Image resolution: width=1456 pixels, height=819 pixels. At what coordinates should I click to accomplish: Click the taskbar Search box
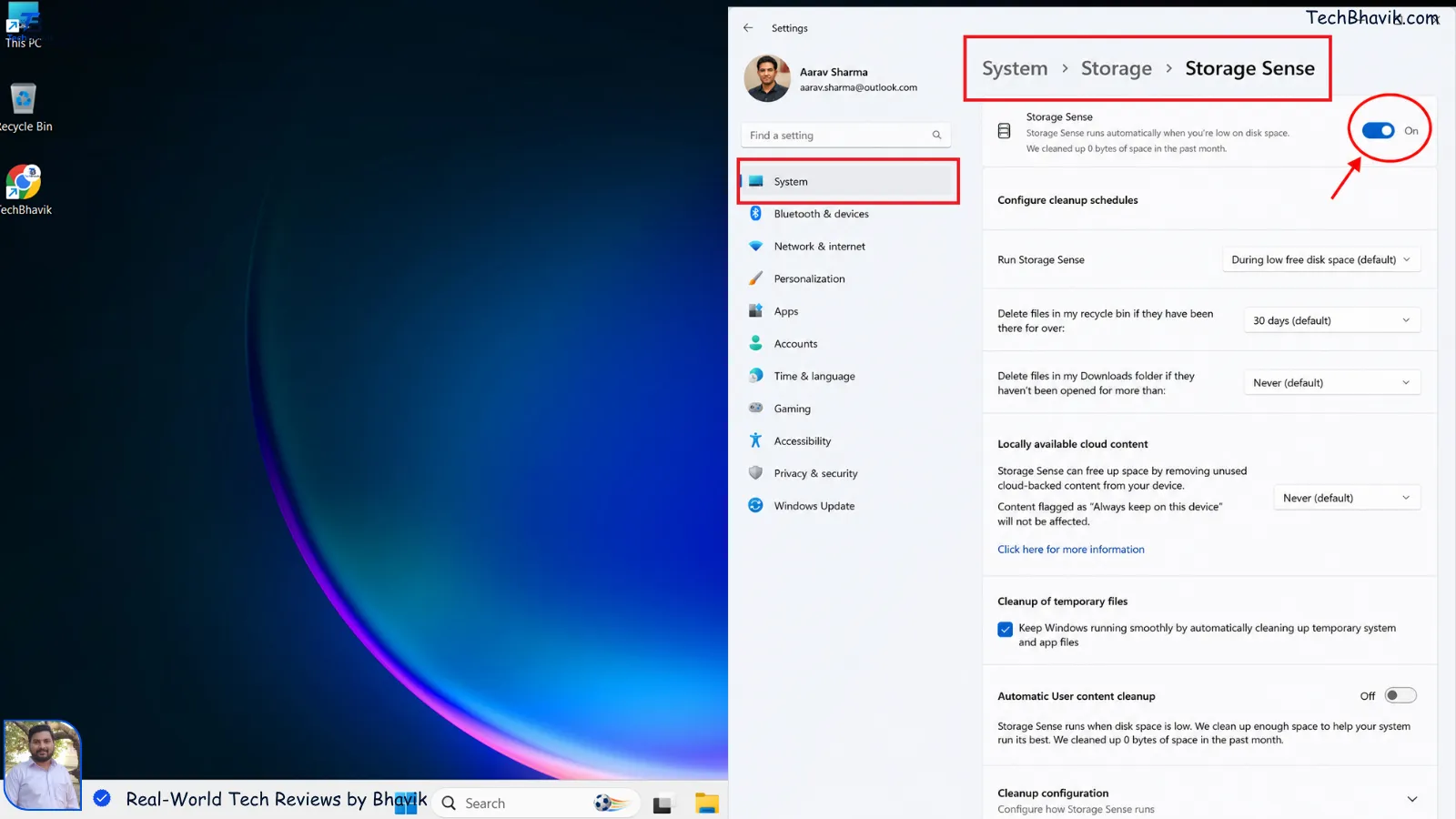coord(537,803)
